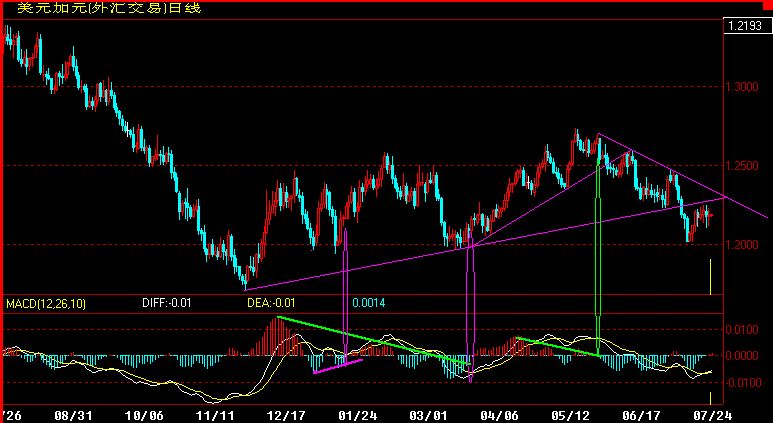Viewport: 773px width, 423px height.
Task: Click the 1.3000 price axis label
Action: (x=742, y=87)
